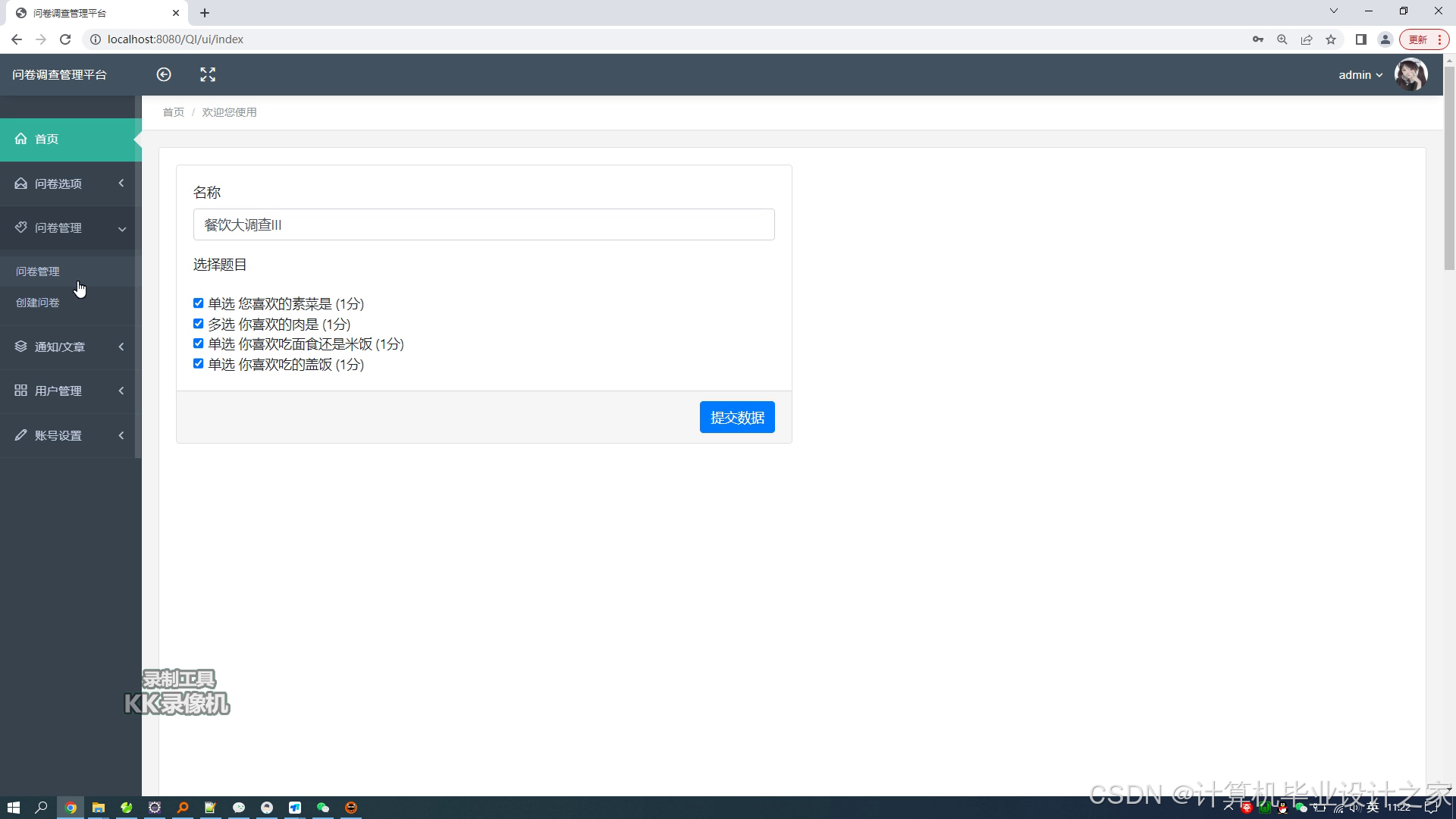This screenshot has width=1456, height=819.
Task: Click the pencil icon for 账号设置
Action: [x=20, y=435]
